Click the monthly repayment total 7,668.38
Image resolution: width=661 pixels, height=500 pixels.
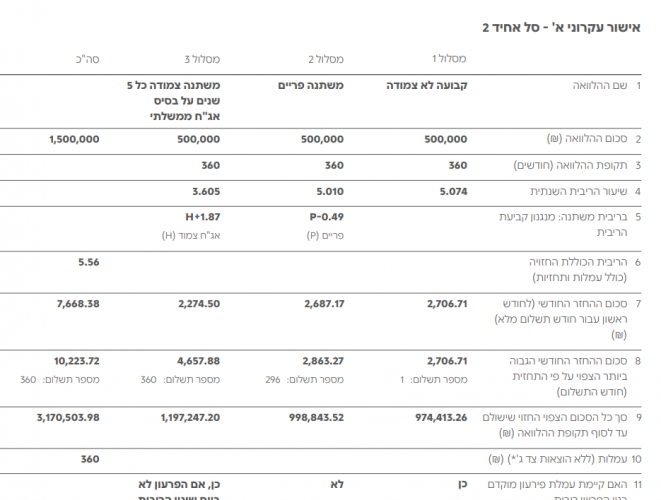77,304
